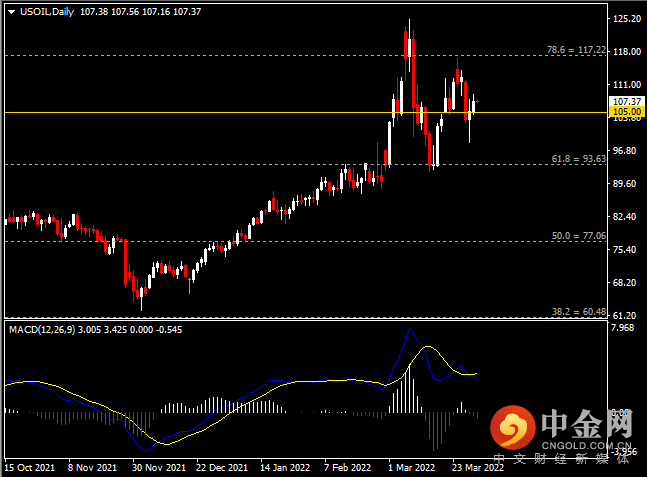This screenshot has height=477, width=647.
Task: Click the 7 Feb 2022 date label
Action: [x=347, y=468]
